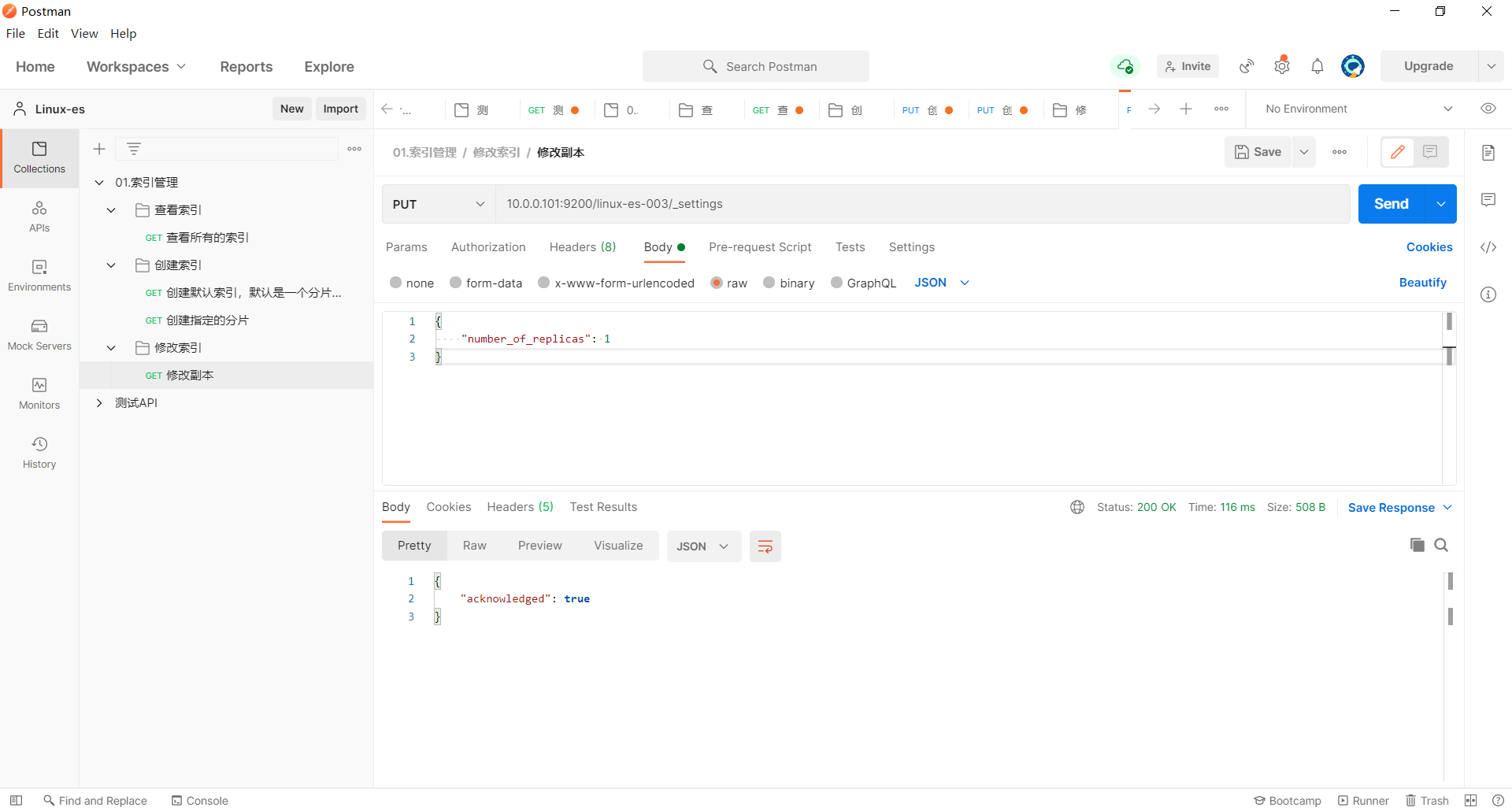Open collections sidebar more options menu

click(x=354, y=149)
